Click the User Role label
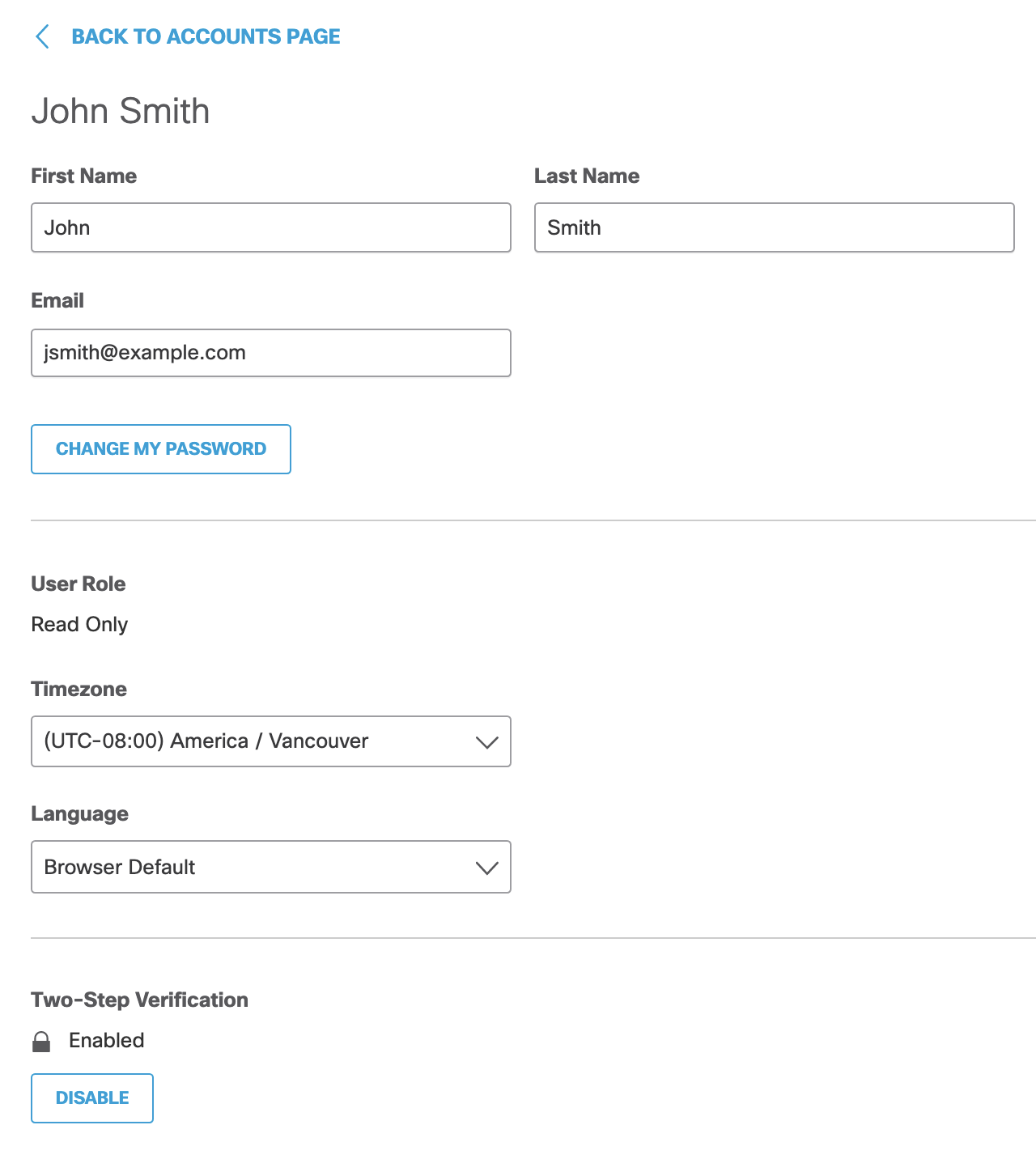This screenshot has height=1159, width=1036. (x=79, y=584)
